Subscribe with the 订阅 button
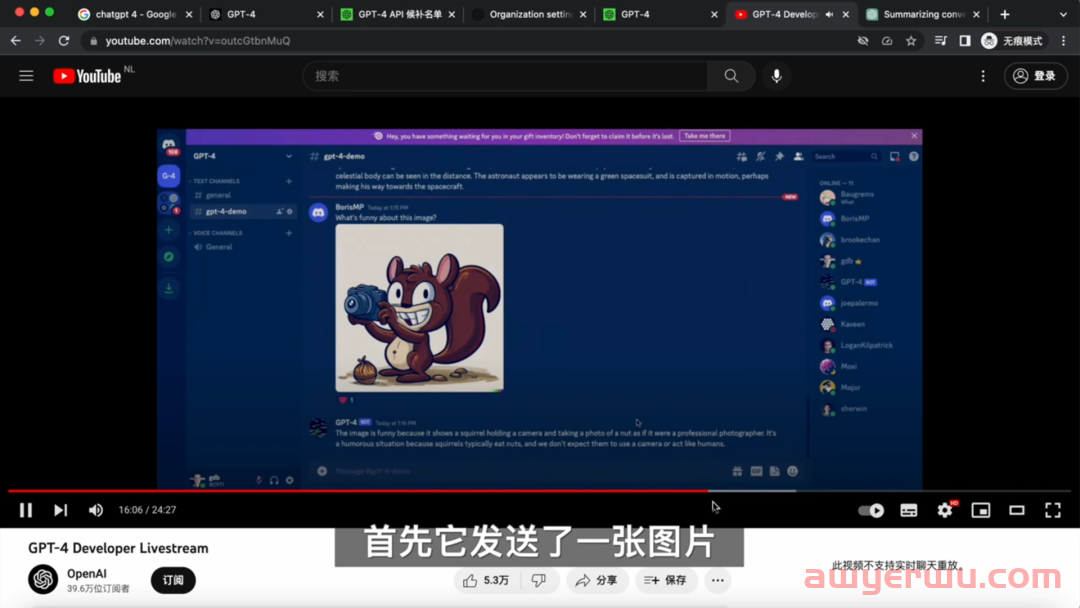 [x=173, y=580]
